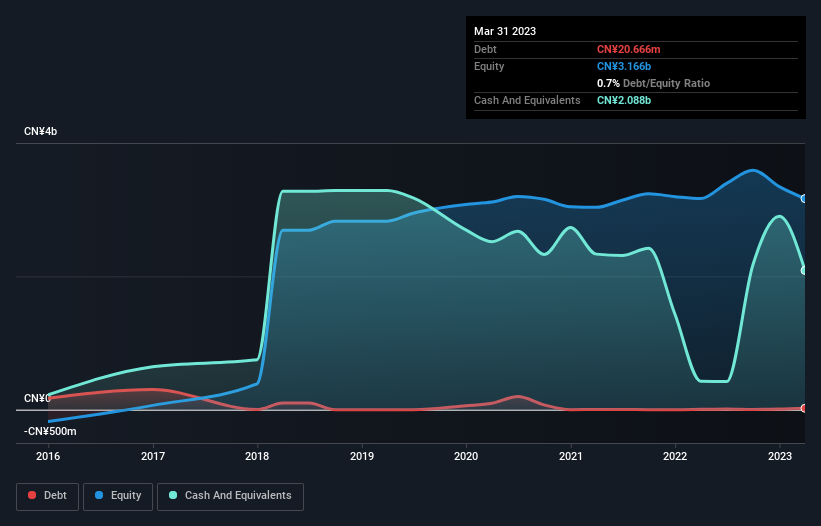Click the CN¥20.666m debt value
821x526 pixels.
pyautogui.click(x=628, y=49)
